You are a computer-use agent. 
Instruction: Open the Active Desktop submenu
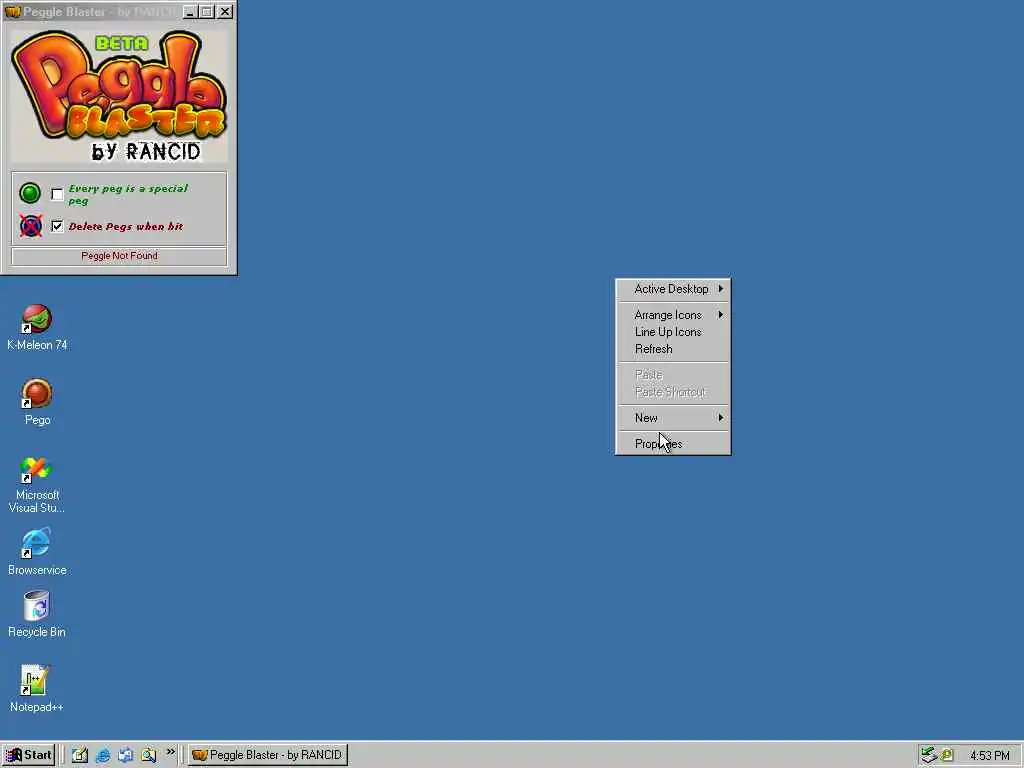pos(673,289)
